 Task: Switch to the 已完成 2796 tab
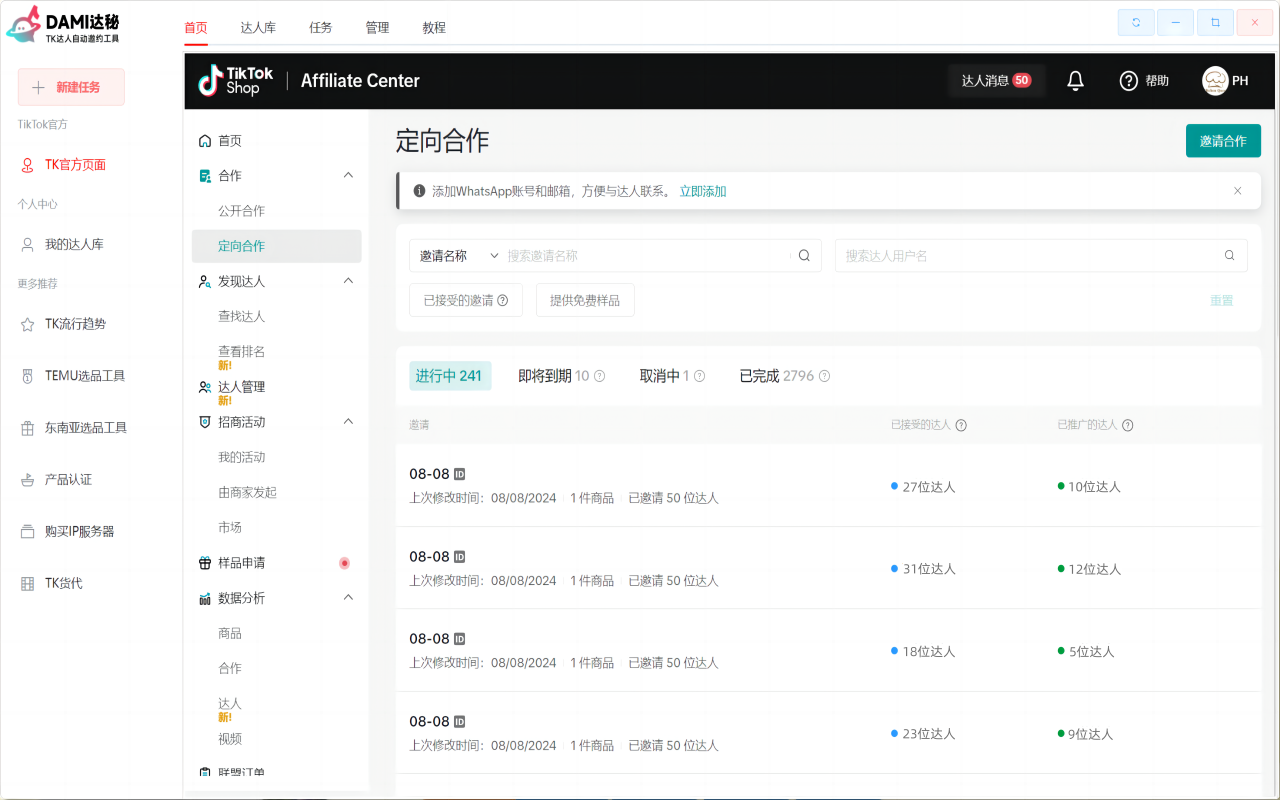click(x=784, y=375)
